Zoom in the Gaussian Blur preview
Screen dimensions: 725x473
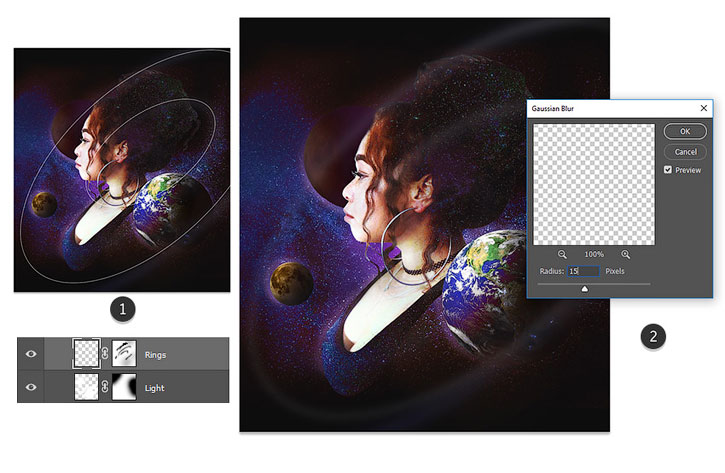[626, 254]
